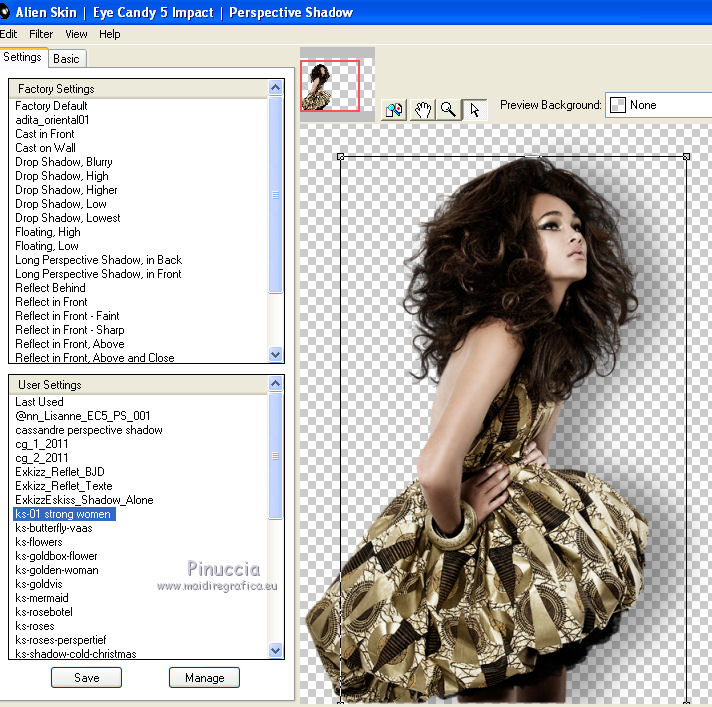Select the 'Drop Shadow, Blurry' factory preset
Image resolution: width=712 pixels, height=707 pixels.
click(64, 162)
